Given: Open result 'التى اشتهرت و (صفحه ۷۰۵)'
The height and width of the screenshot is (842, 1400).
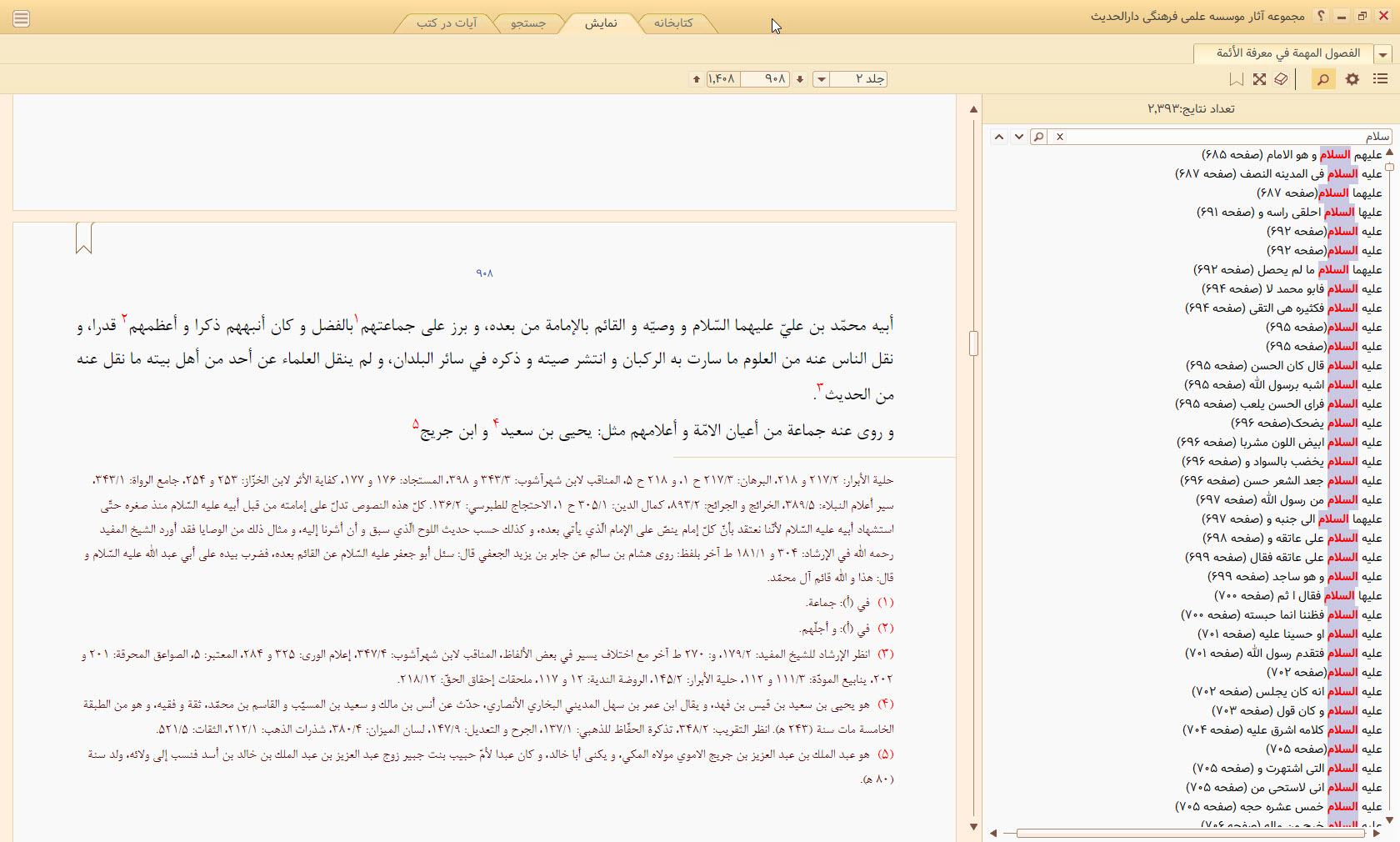Looking at the screenshot, I should pyautogui.click(x=1287, y=768).
